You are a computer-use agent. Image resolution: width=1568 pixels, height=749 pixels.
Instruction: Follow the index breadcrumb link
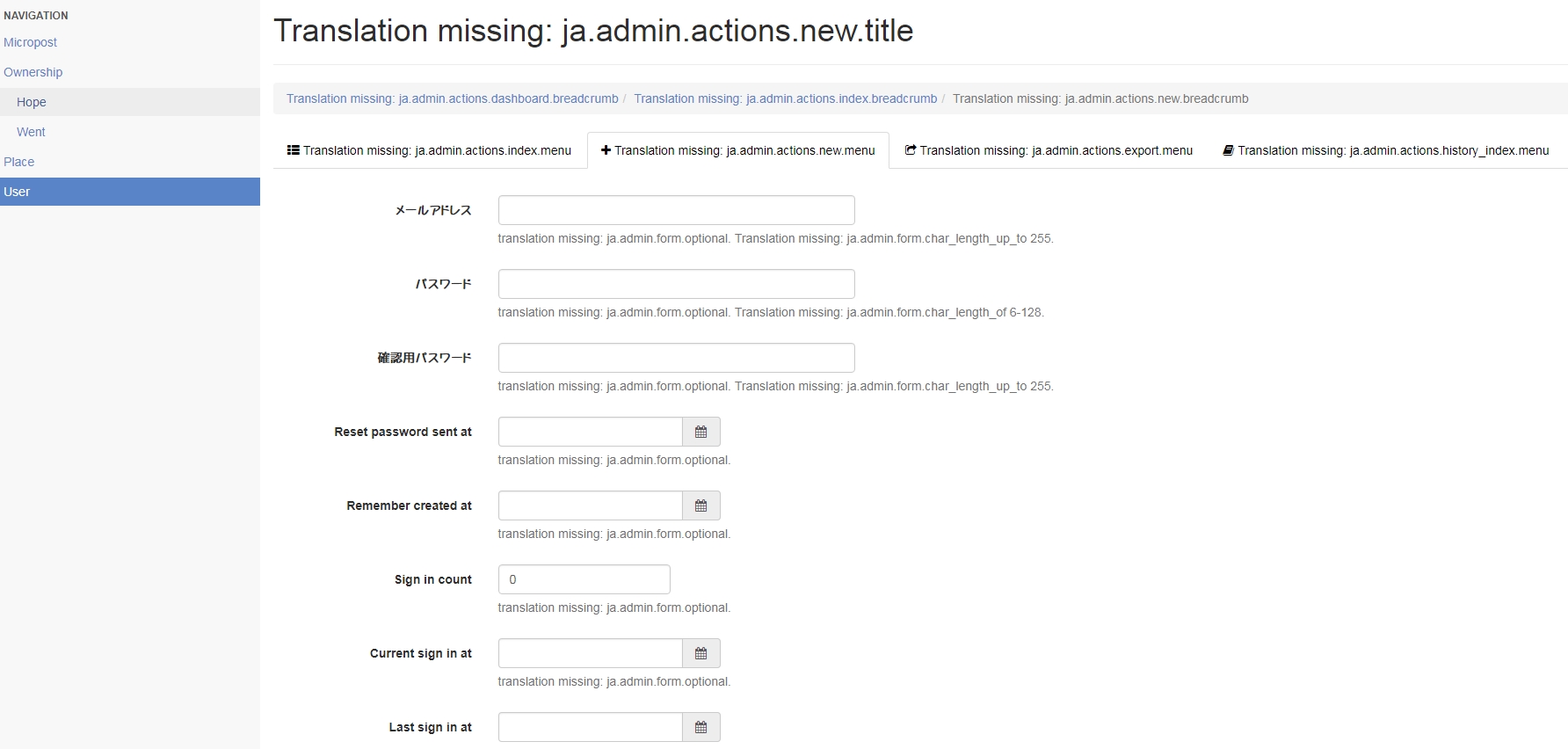point(785,98)
